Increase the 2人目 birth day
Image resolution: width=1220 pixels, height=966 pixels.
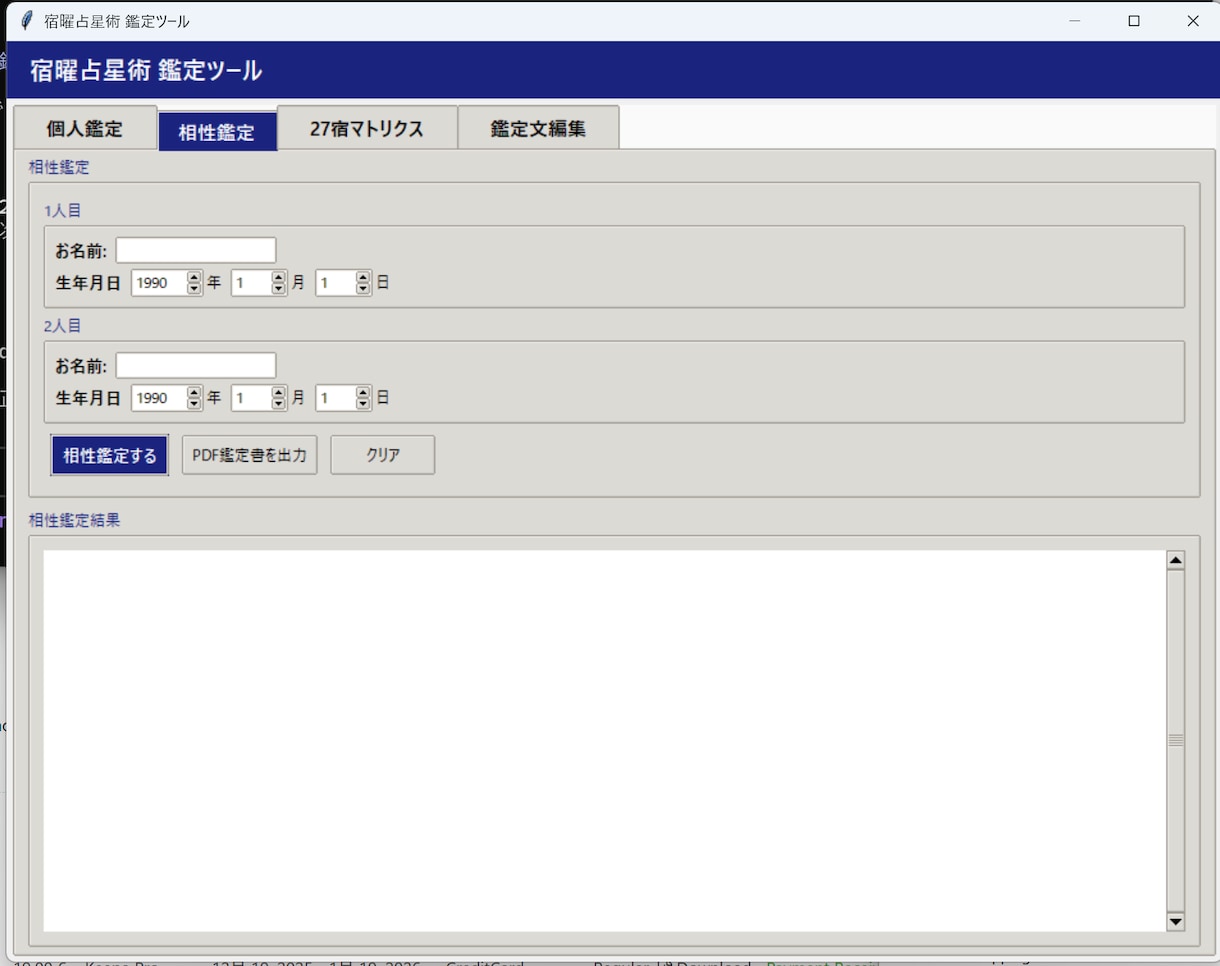363,392
